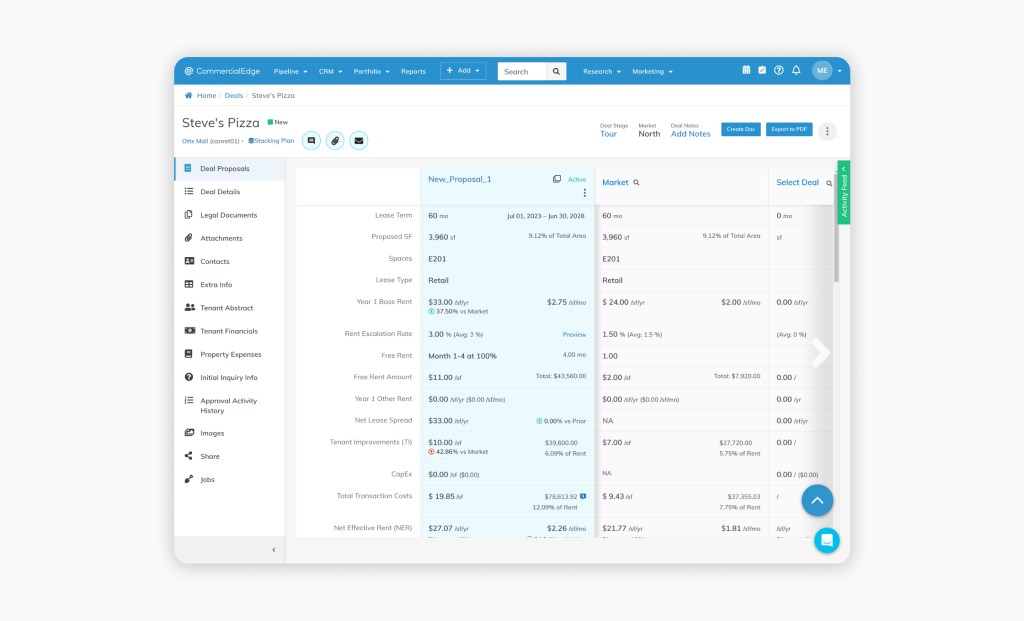Image resolution: width=1024 pixels, height=621 pixels.
Task: Open the Share sidebar item
Action: click(x=229, y=456)
